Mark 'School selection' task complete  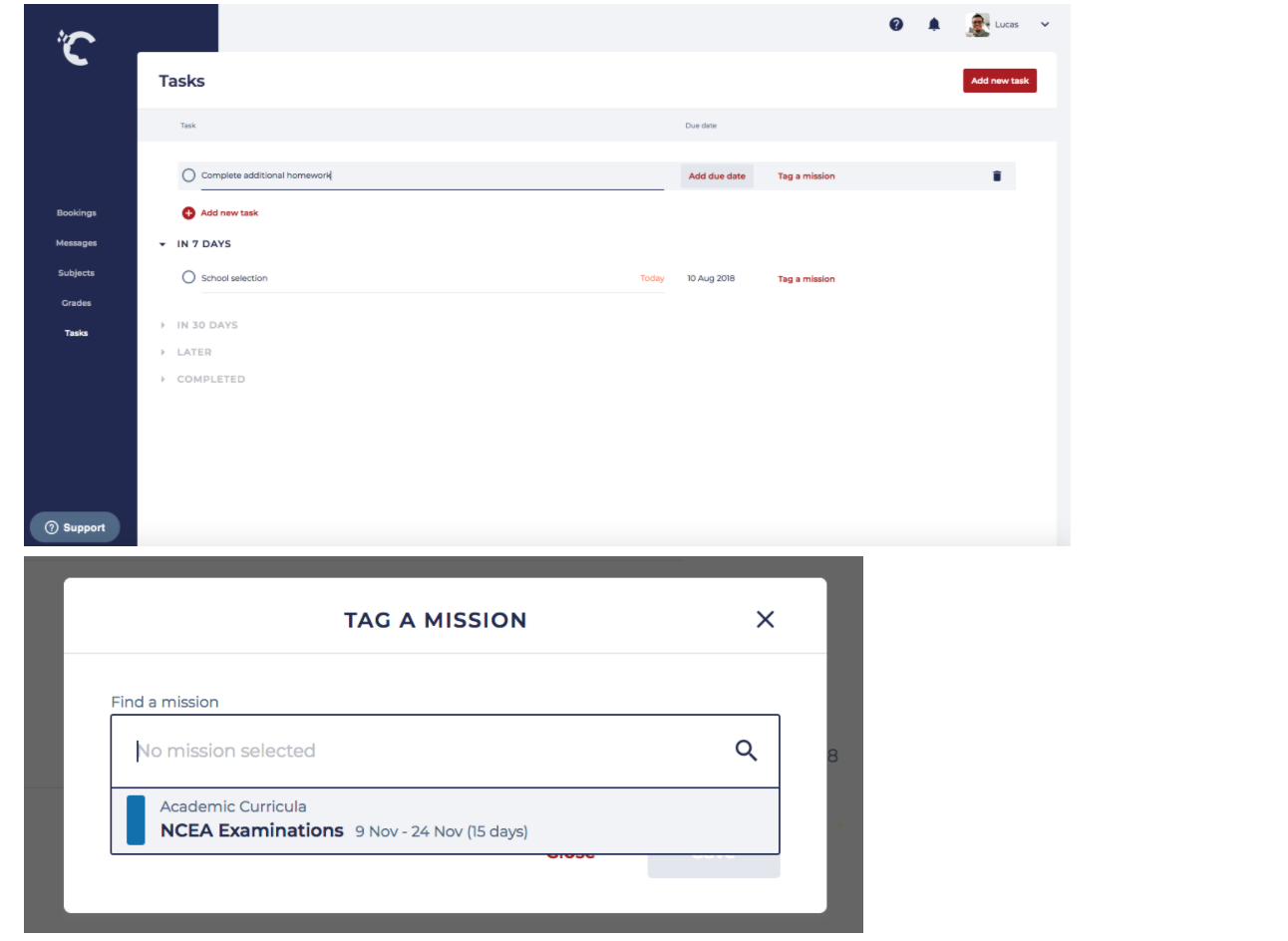click(x=188, y=278)
